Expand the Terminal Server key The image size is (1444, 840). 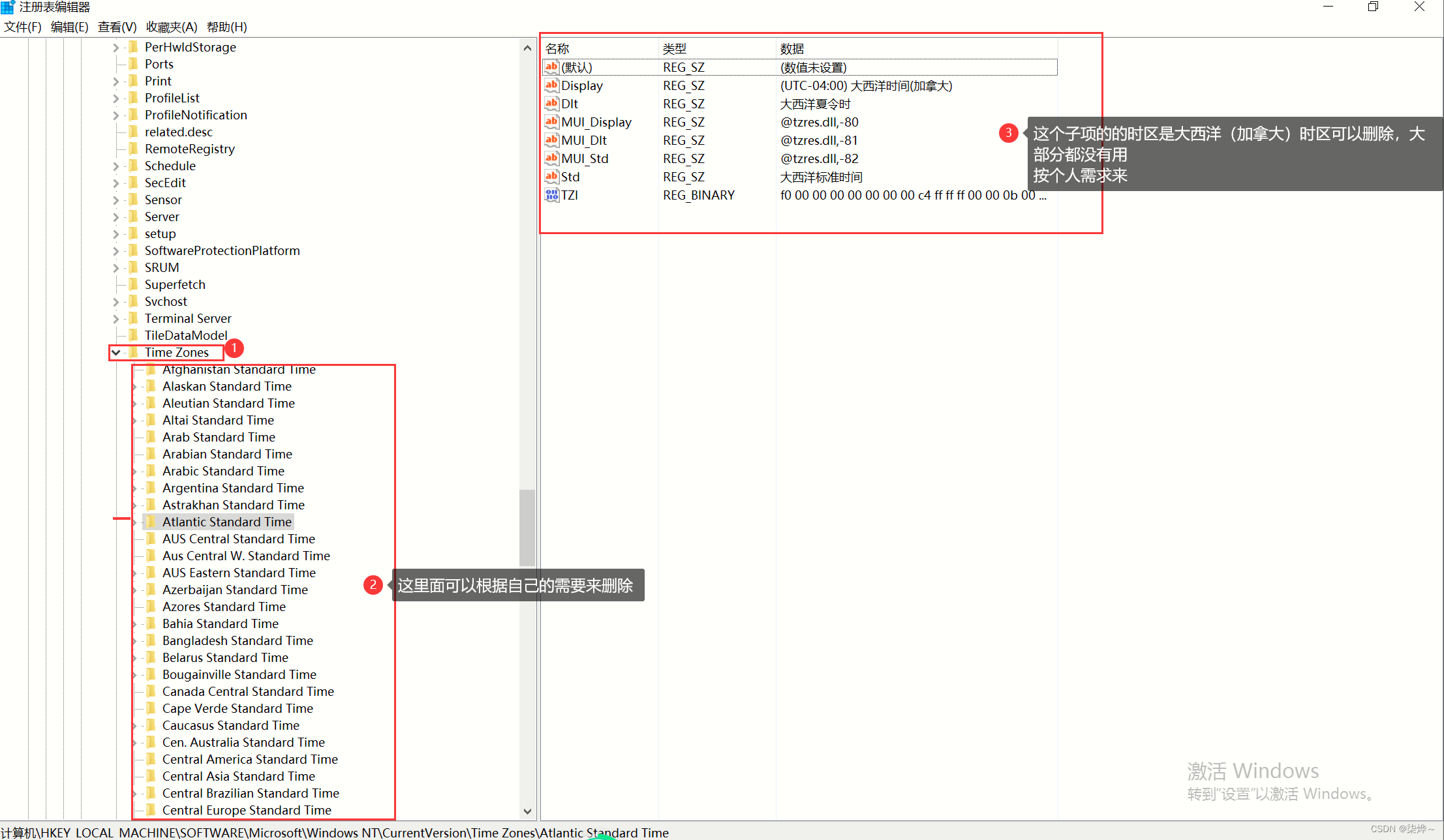click(x=115, y=318)
